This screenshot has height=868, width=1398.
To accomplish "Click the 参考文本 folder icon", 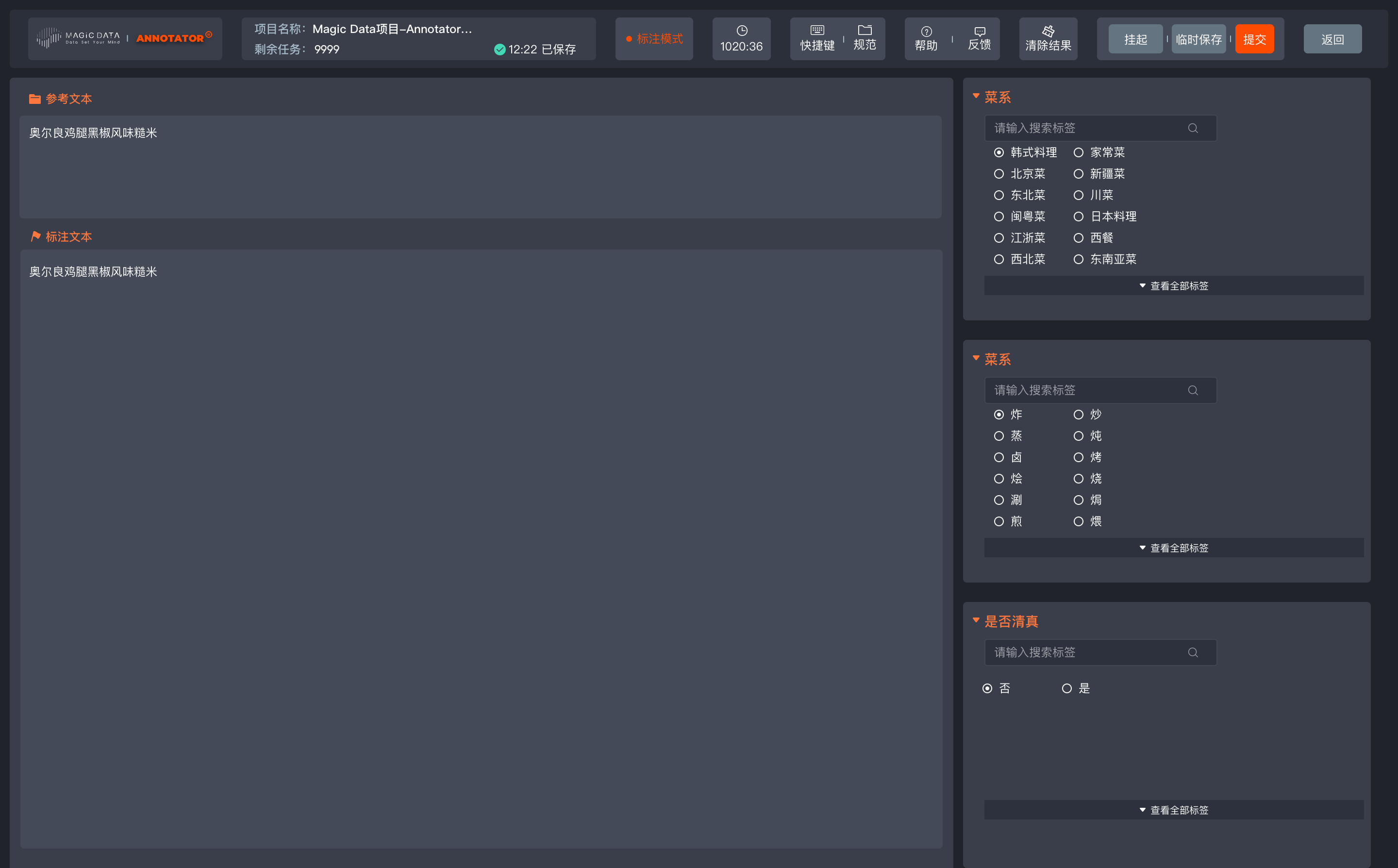I will pyautogui.click(x=34, y=98).
